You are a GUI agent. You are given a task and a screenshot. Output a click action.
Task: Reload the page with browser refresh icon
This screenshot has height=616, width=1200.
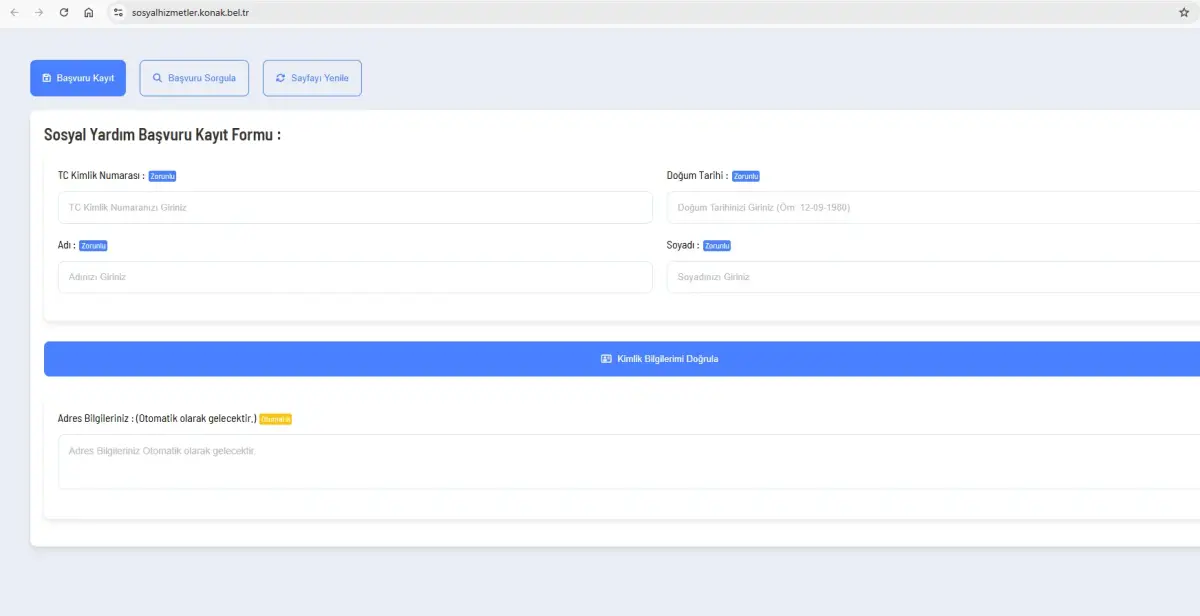click(64, 13)
